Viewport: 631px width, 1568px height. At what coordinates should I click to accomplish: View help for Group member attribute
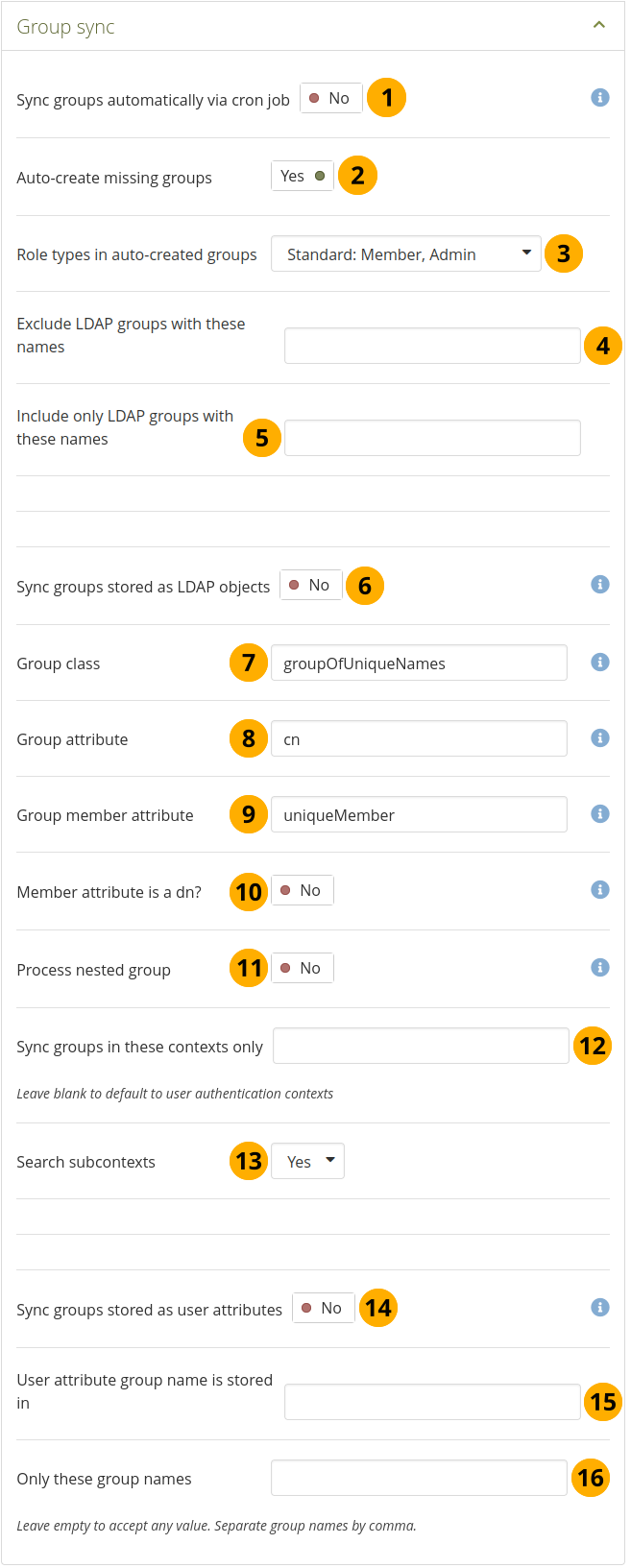(599, 814)
